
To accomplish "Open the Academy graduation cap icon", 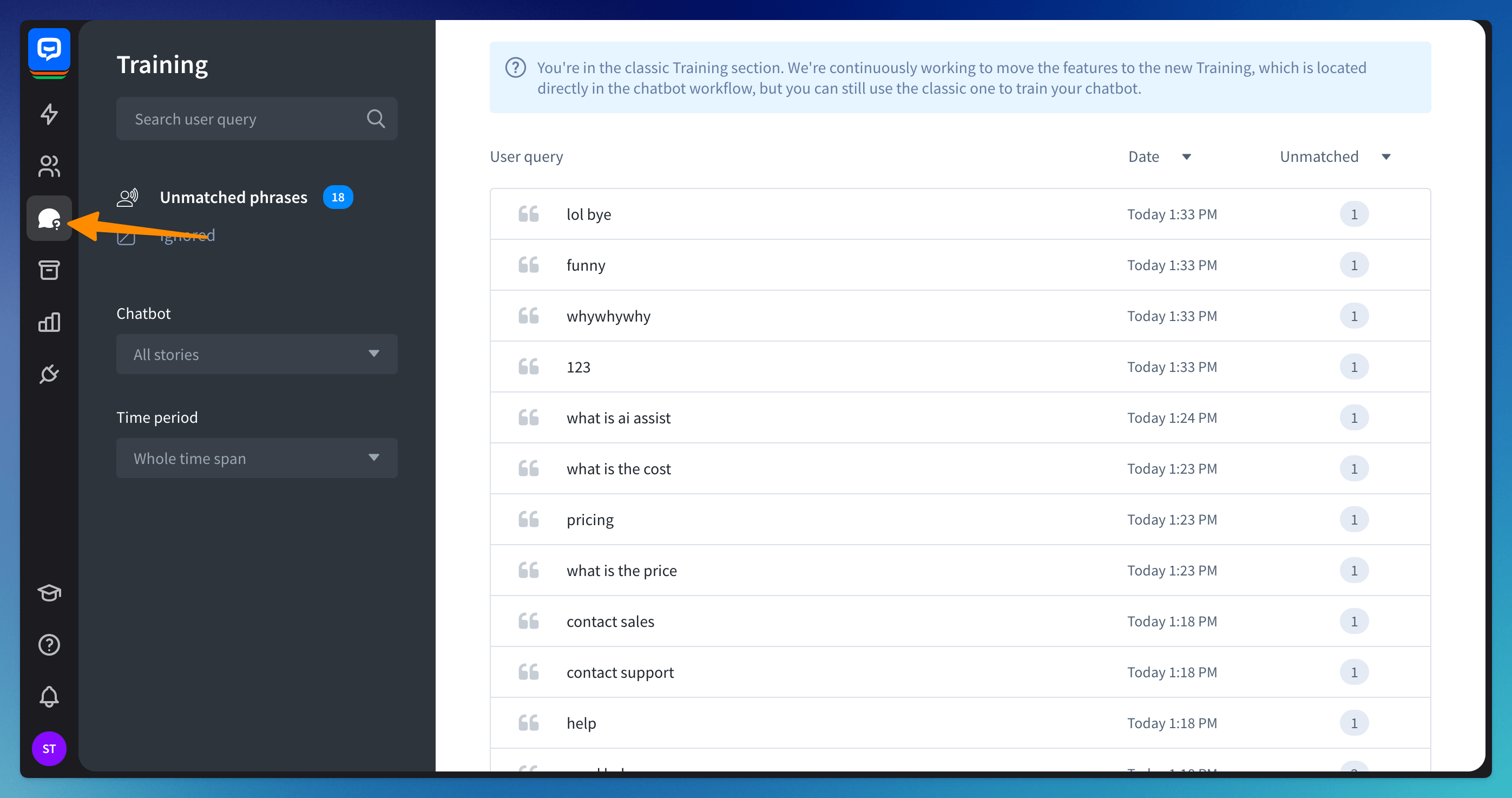I will pyautogui.click(x=49, y=592).
